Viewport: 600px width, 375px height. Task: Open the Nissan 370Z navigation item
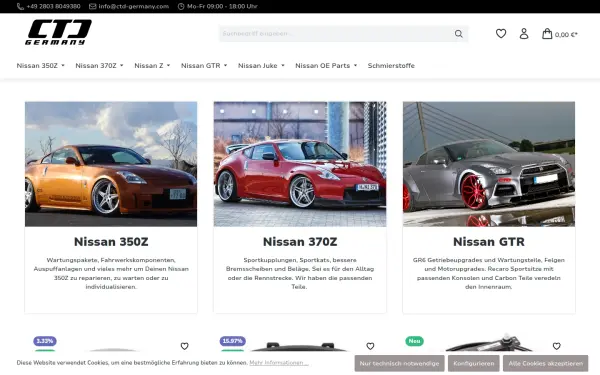[96, 65]
